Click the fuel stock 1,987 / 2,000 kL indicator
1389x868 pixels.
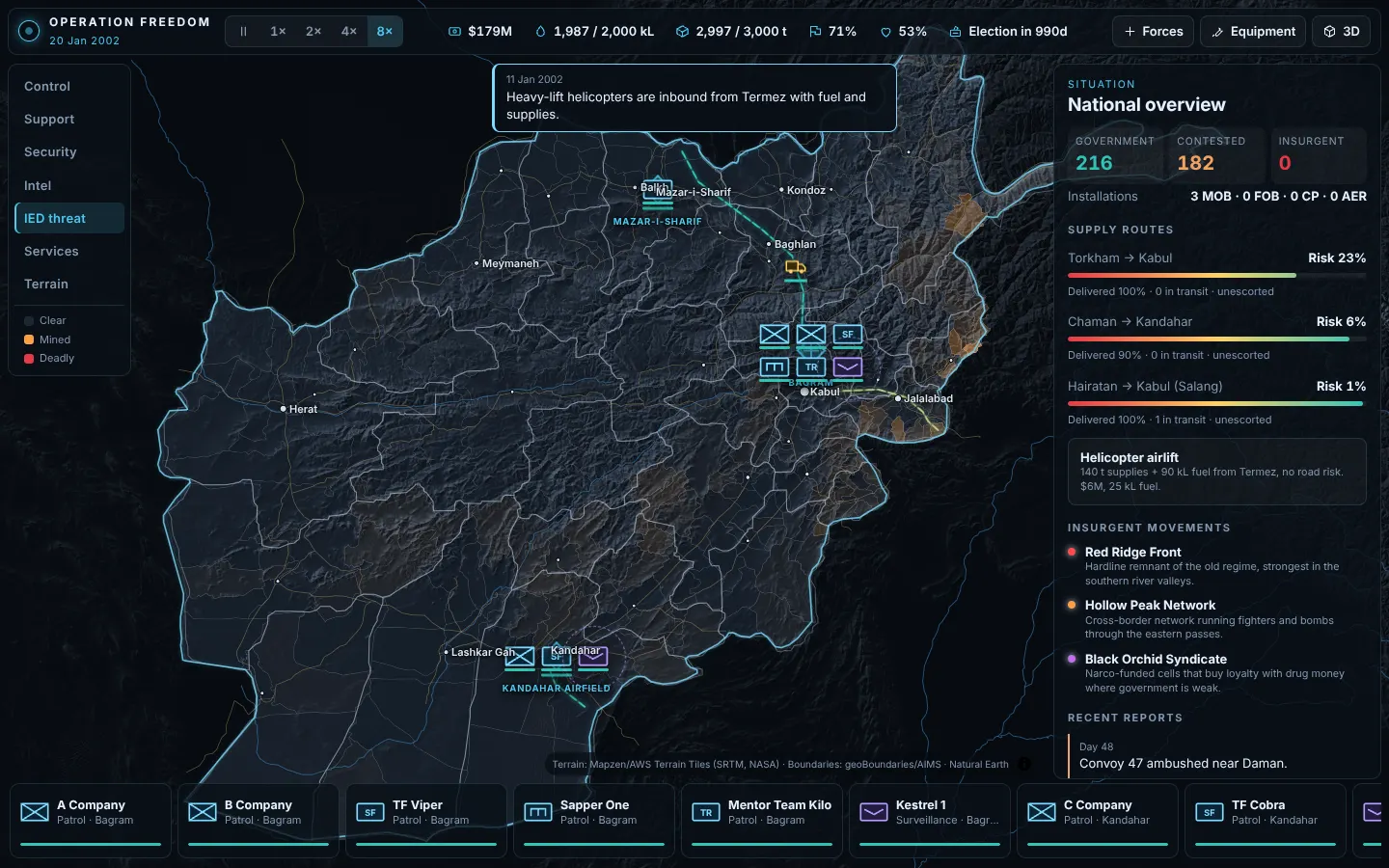pos(594,31)
